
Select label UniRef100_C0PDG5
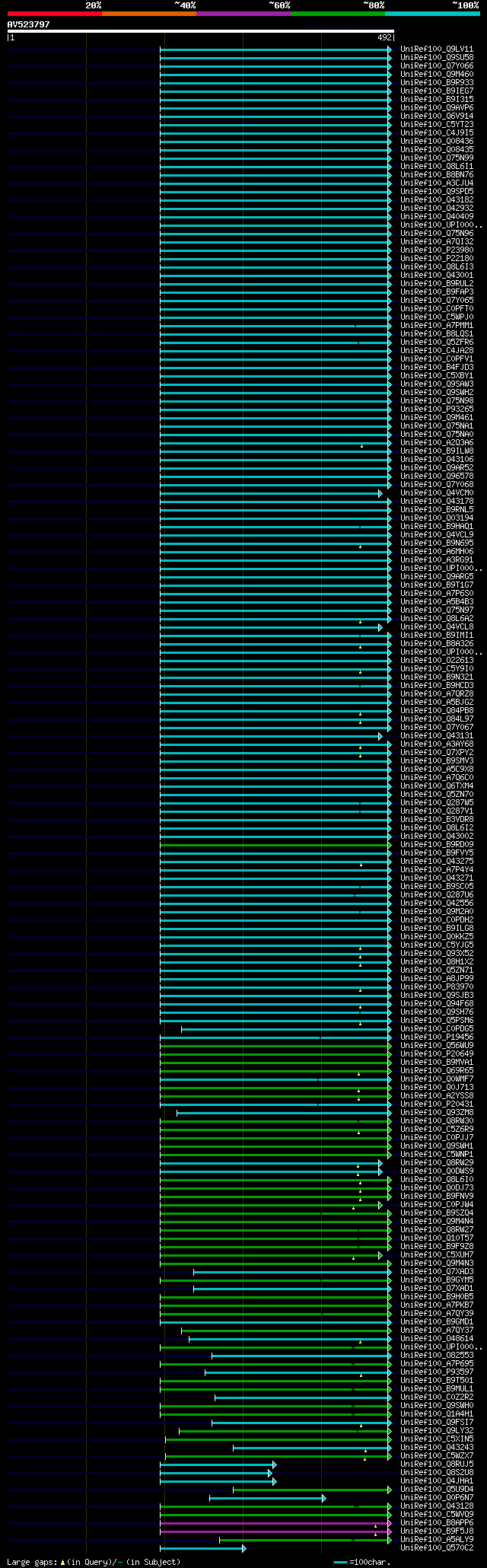(x=437, y=1029)
